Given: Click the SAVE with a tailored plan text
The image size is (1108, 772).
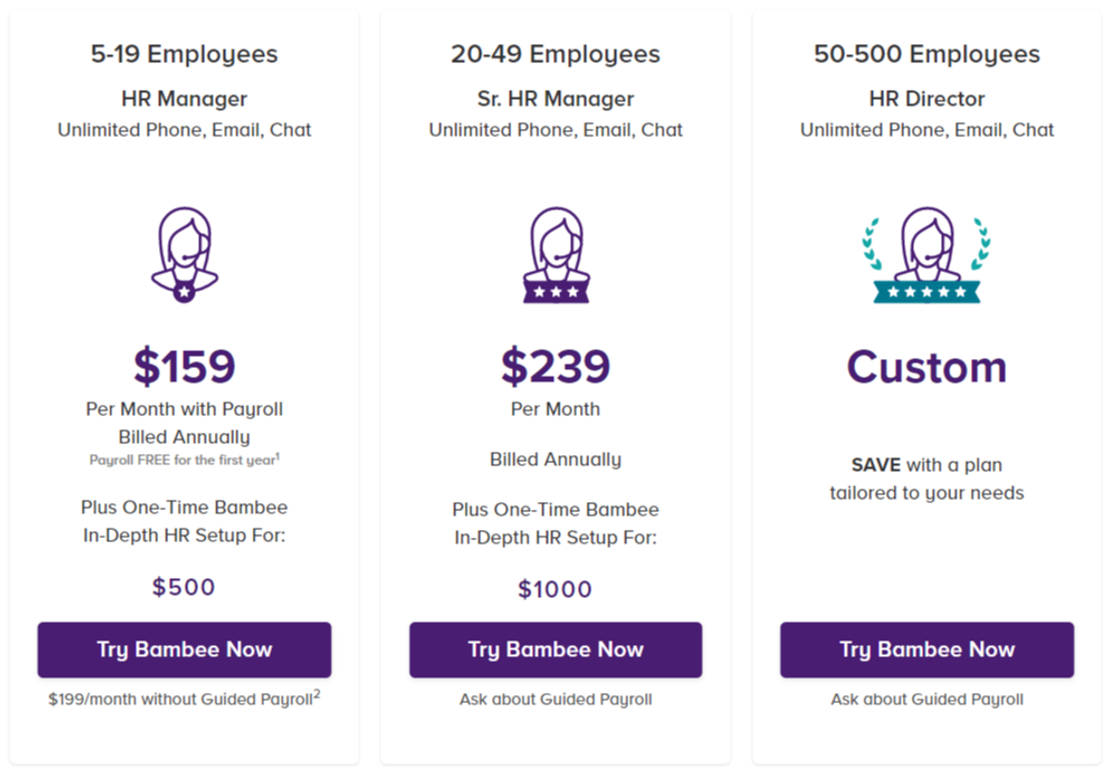Looking at the screenshot, I should pos(927,478).
